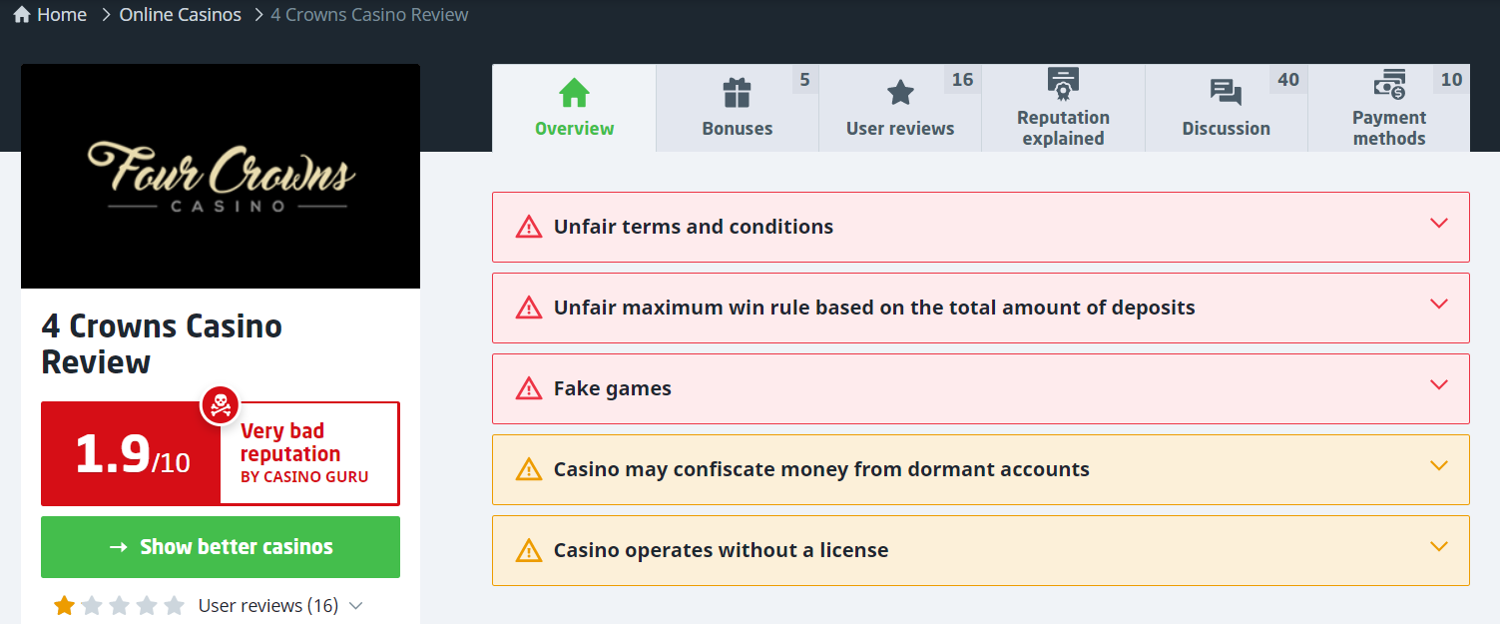Go to Online Casinos breadcrumb link
Screen dimensions: 1500x624
pyautogui.click(x=180, y=15)
